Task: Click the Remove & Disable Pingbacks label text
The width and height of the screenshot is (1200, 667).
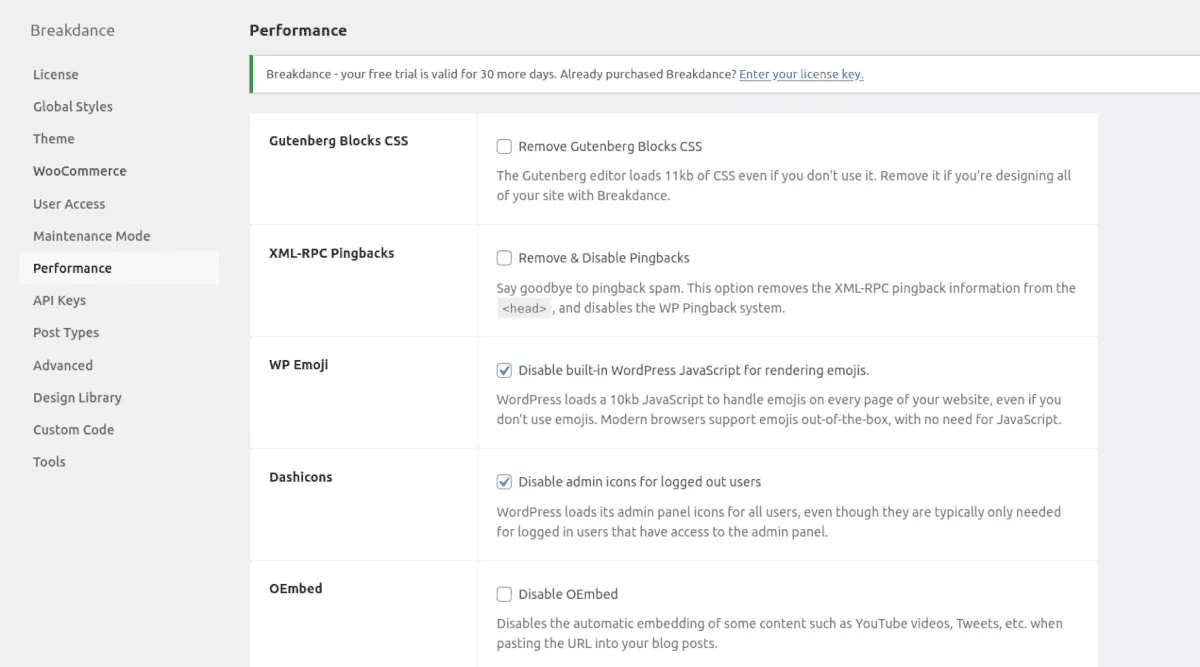Action: click(604, 258)
